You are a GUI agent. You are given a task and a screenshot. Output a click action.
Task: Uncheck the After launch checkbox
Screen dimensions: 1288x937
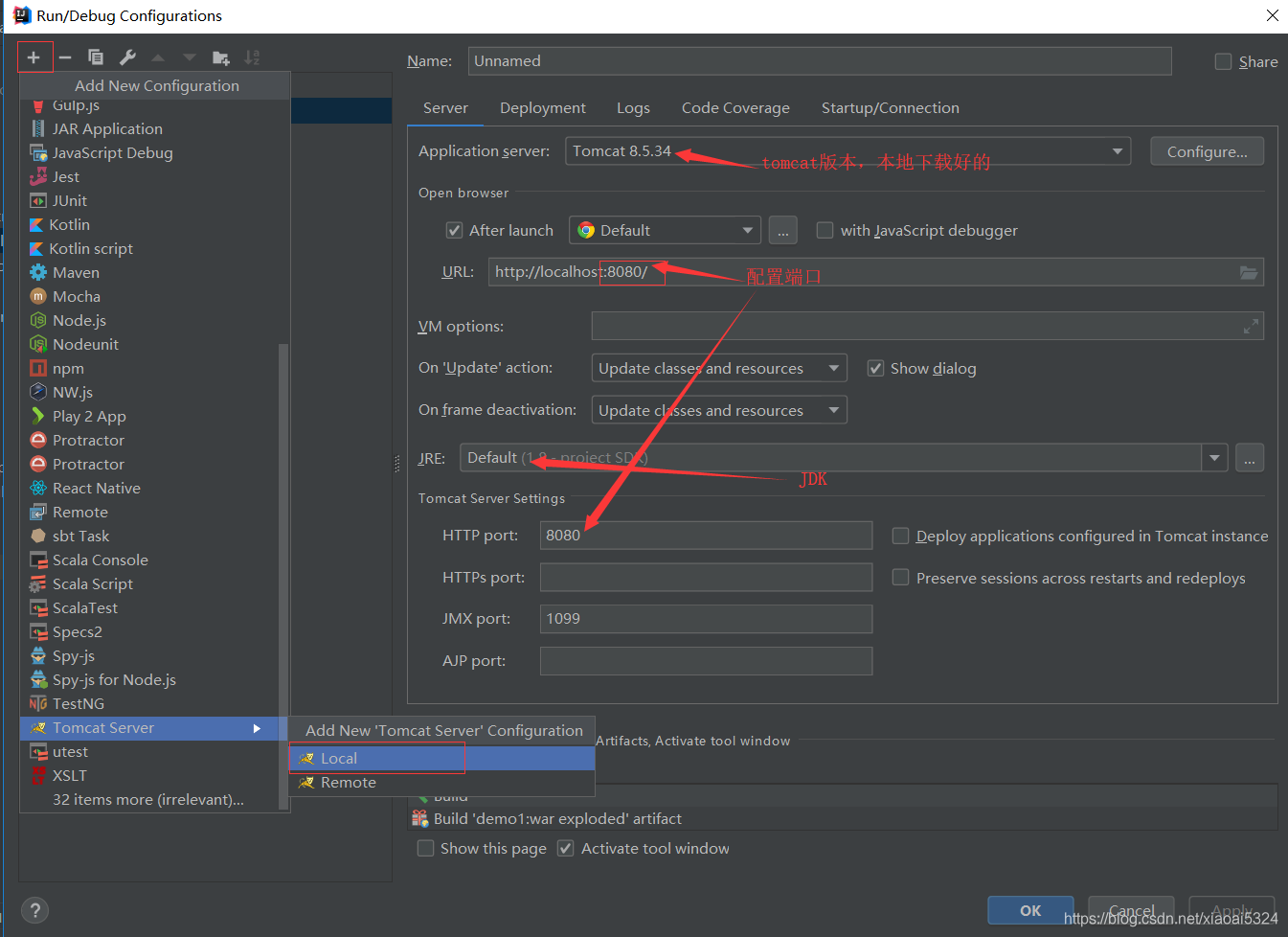coord(455,230)
